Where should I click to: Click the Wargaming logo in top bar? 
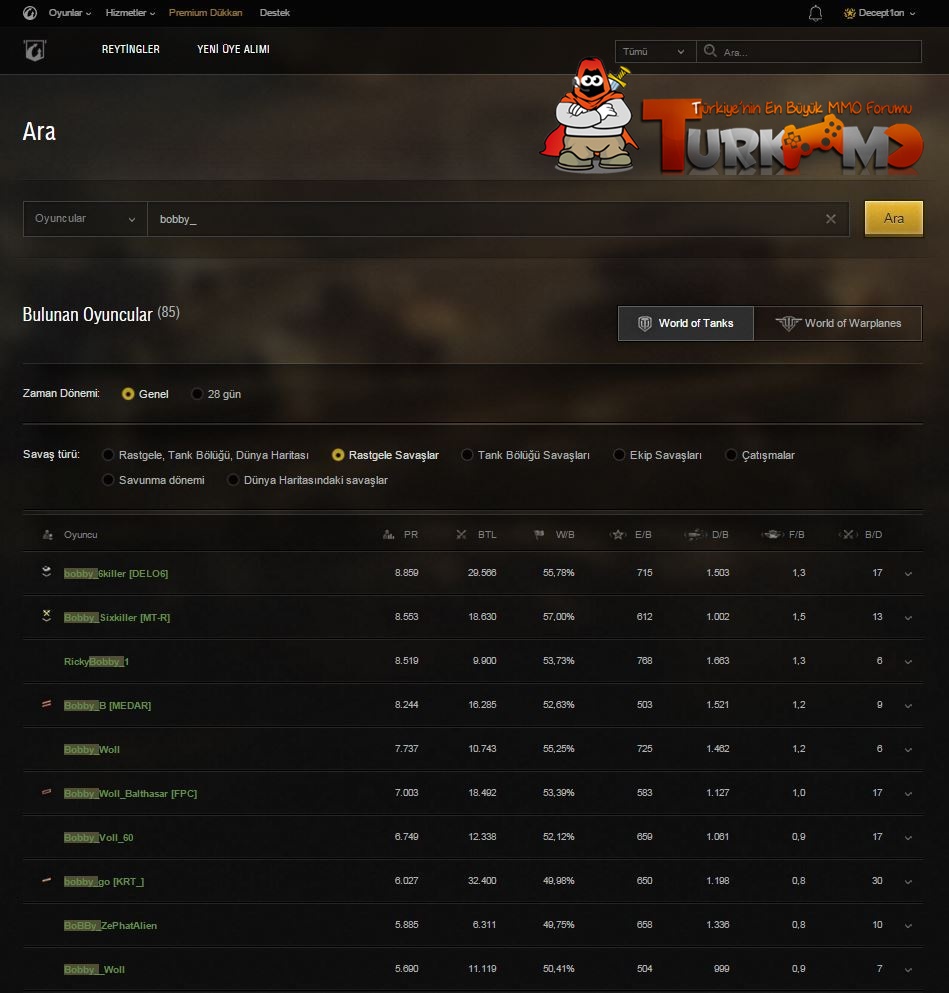[x=30, y=13]
